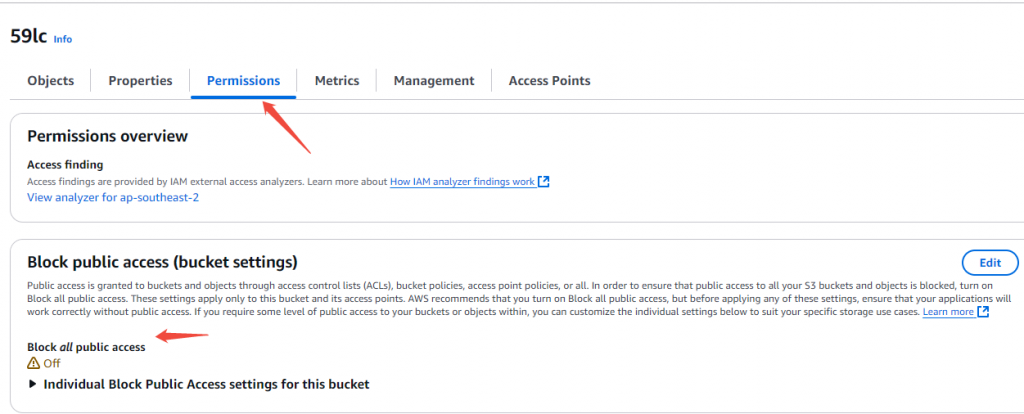Screen dimensions: 1024x414
Task: Switch to the Access Points tab
Action: [549, 81]
